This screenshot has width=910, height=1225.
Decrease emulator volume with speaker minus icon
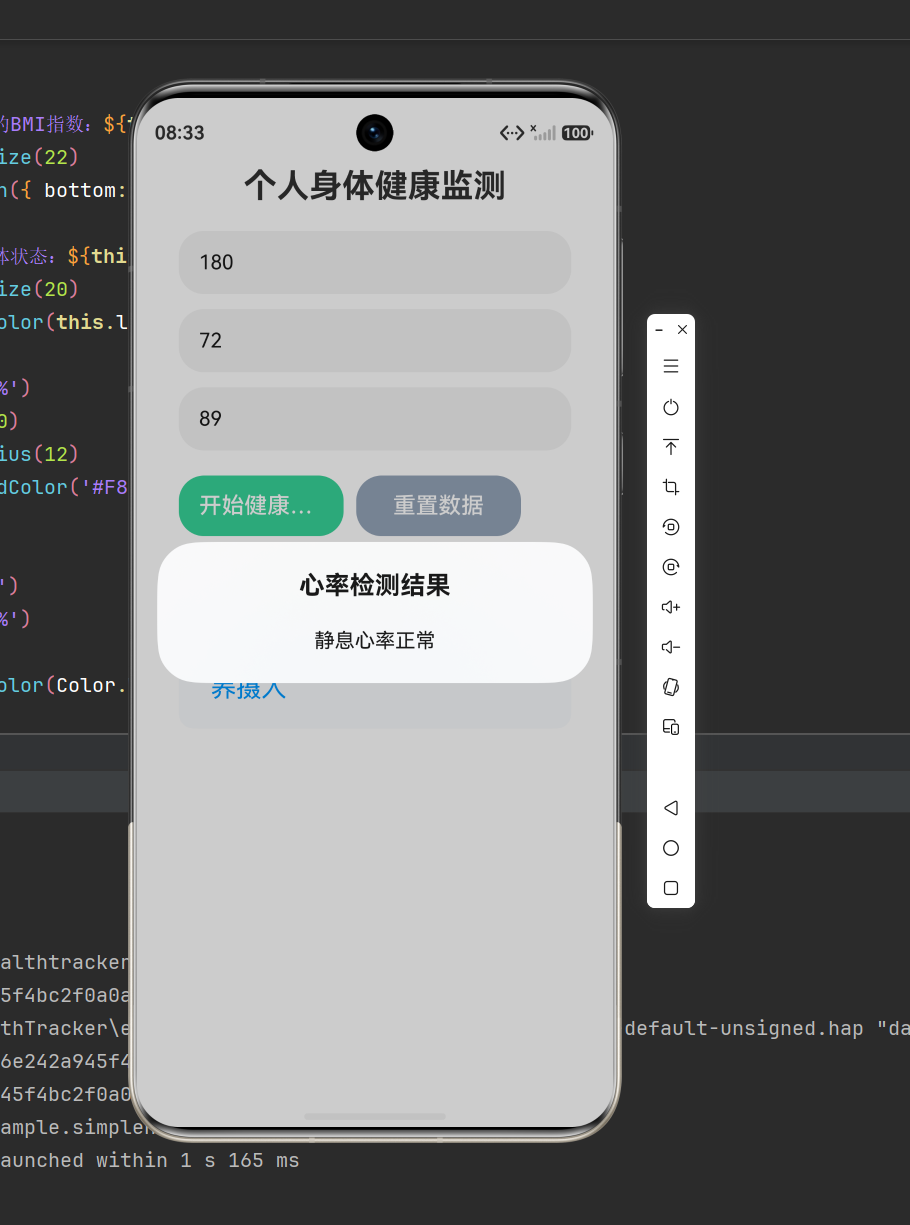(671, 647)
